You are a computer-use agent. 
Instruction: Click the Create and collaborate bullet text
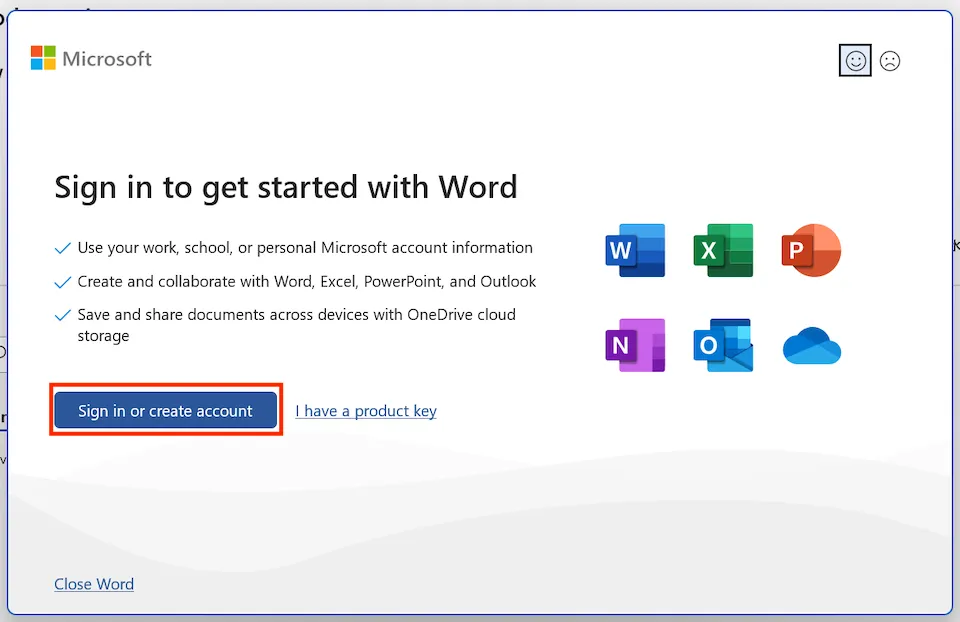(x=307, y=282)
